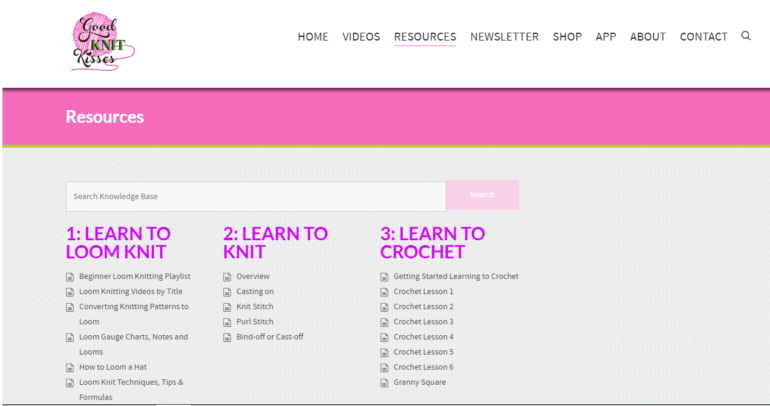Open Loom Knit Techniques, Tips & Formulas
770x406 pixels.
coord(131,389)
